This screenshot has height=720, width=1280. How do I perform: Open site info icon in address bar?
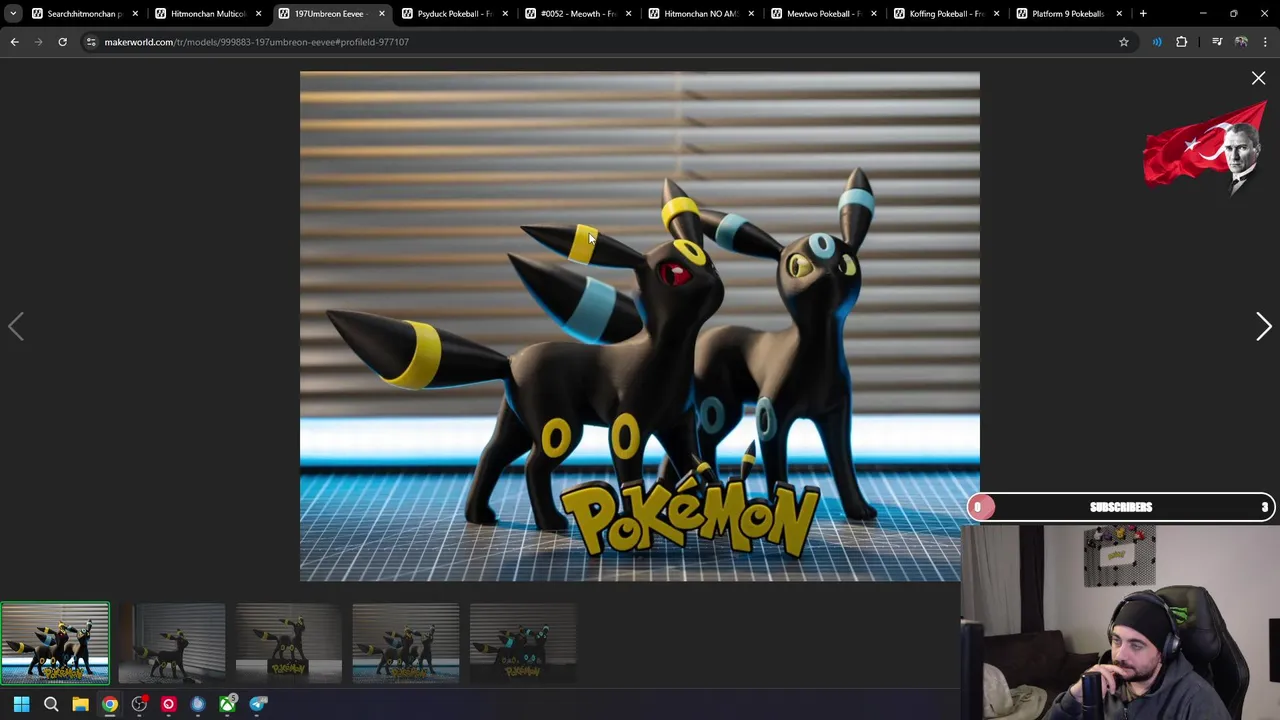tap(90, 42)
